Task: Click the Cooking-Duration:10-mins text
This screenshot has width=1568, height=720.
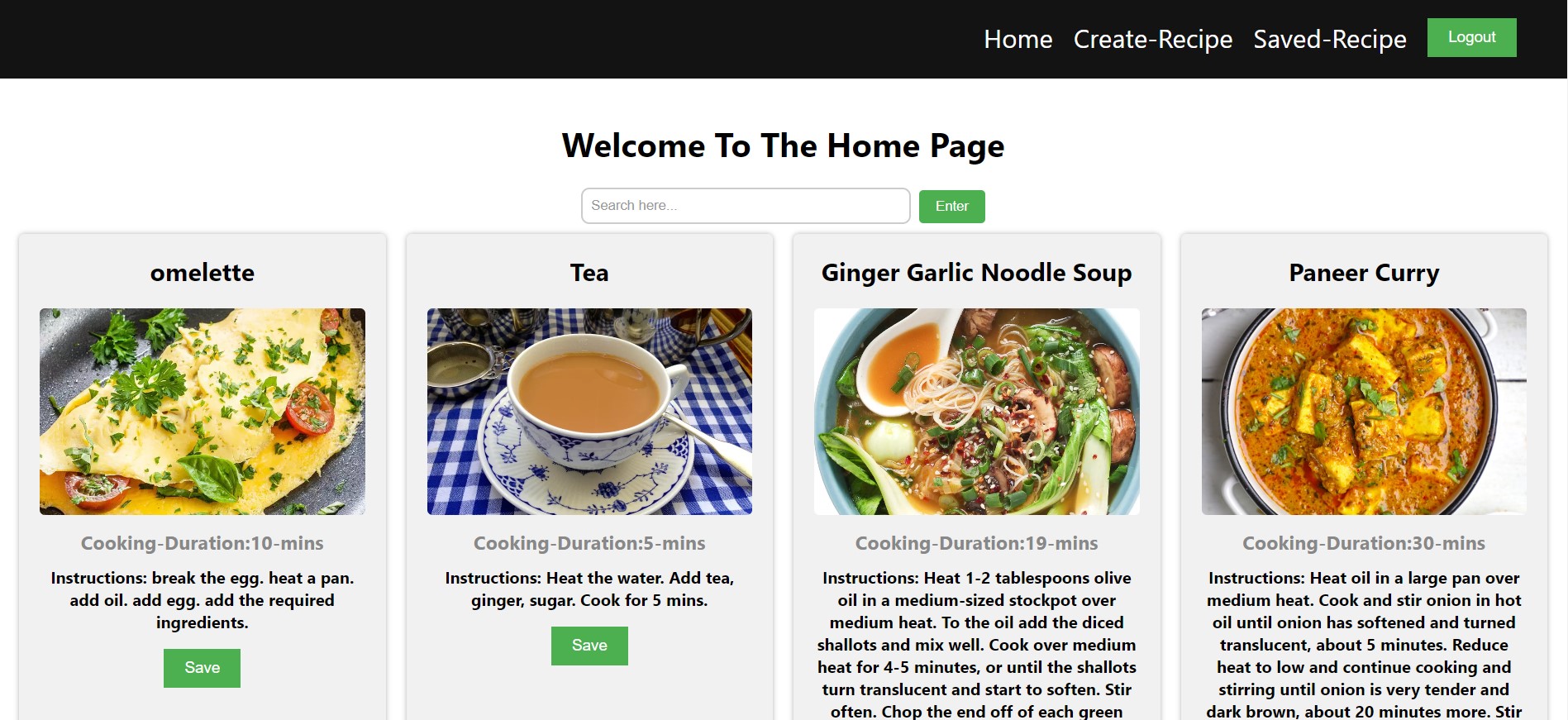Action: pos(203,543)
